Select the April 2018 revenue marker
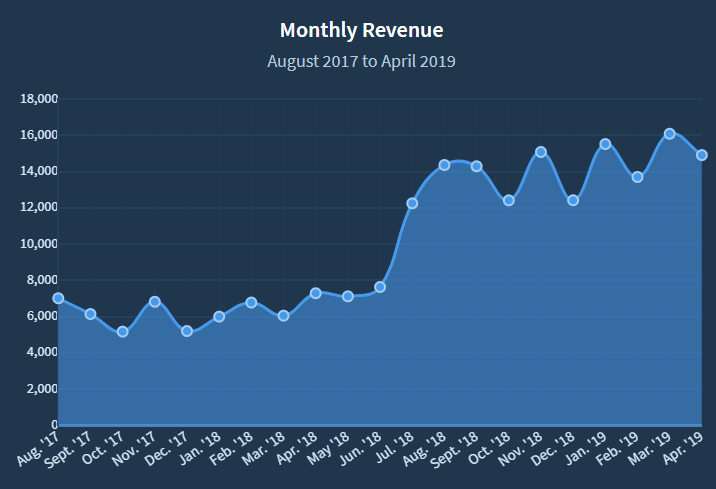This screenshot has width=716, height=489. [x=315, y=293]
